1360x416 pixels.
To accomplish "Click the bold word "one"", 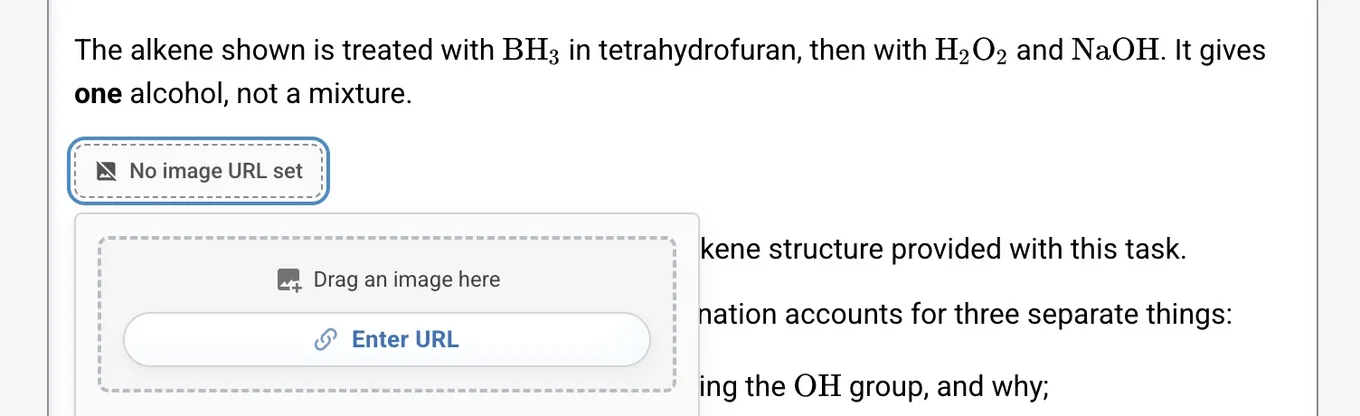I will pos(99,96).
